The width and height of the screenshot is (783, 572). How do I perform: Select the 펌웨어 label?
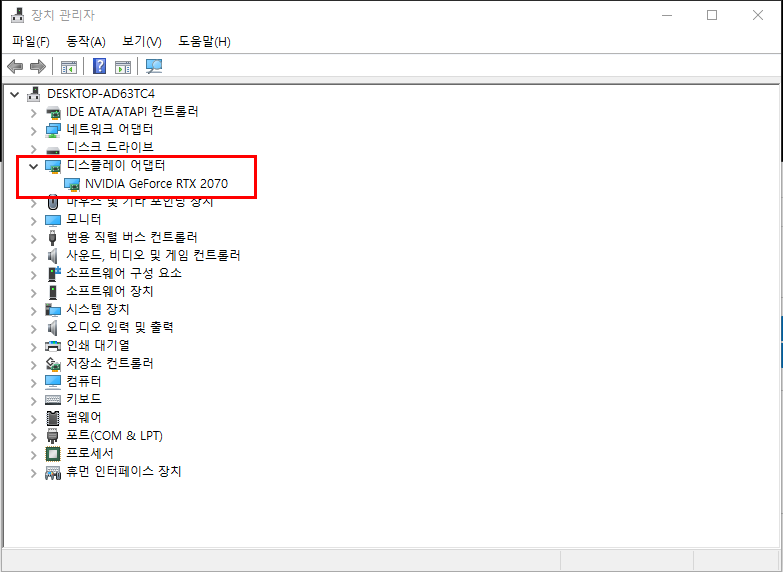click(x=84, y=417)
